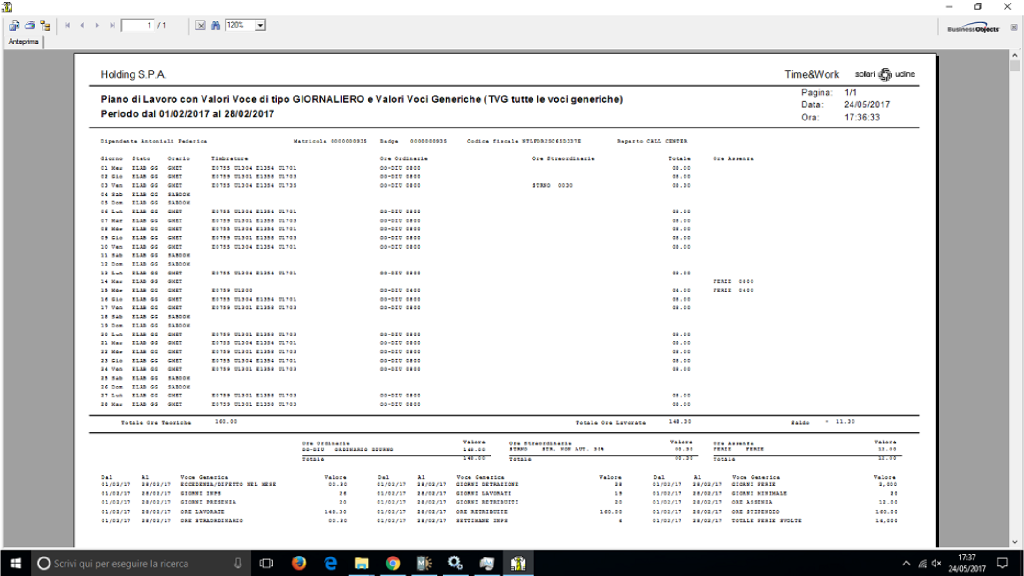Open the Task View button
The height and width of the screenshot is (576, 1024).
pyautogui.click(x=268, y=564)
